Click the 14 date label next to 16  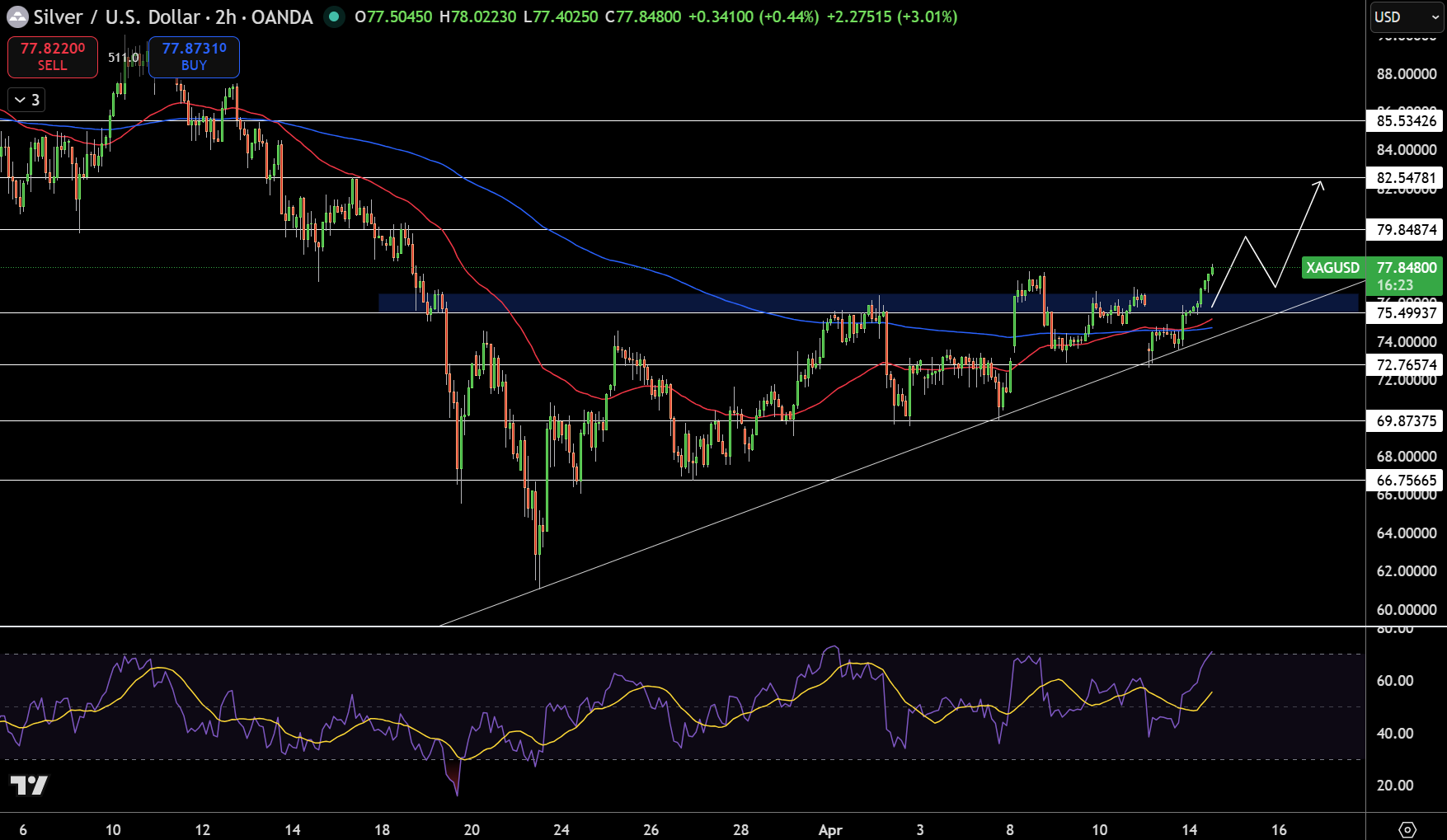(1189, 829)
